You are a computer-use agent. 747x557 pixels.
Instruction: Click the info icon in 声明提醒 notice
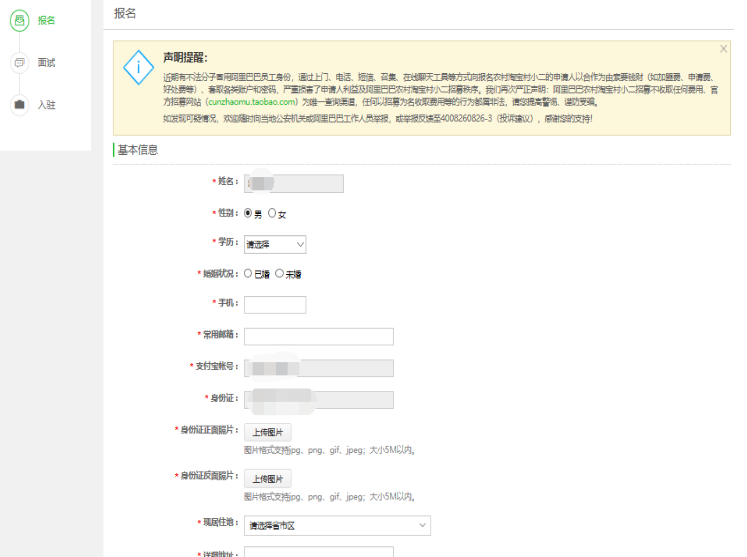coord(137,65)
